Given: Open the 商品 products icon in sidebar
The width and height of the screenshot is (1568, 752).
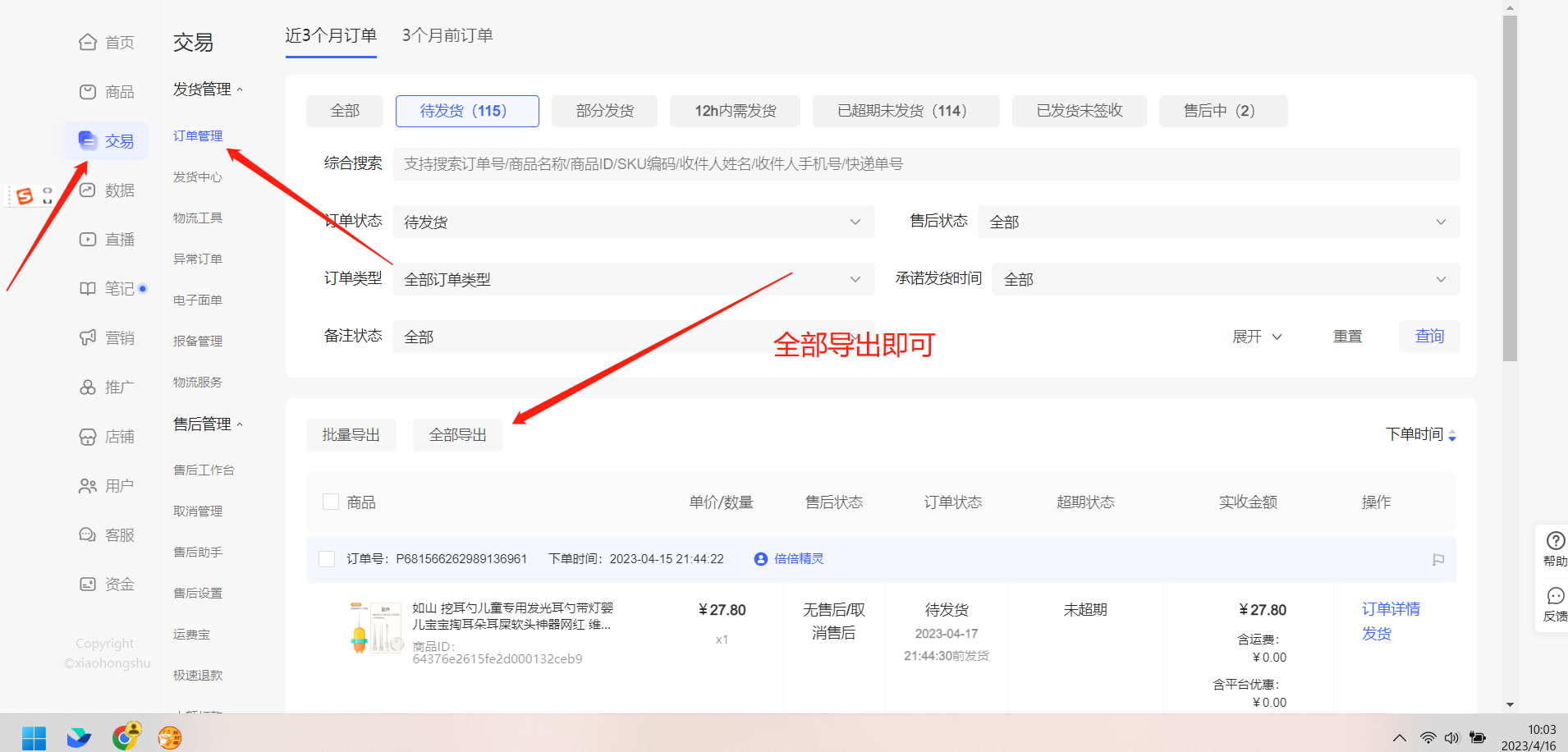Looking at the screenshot, I should pos(88,92).
